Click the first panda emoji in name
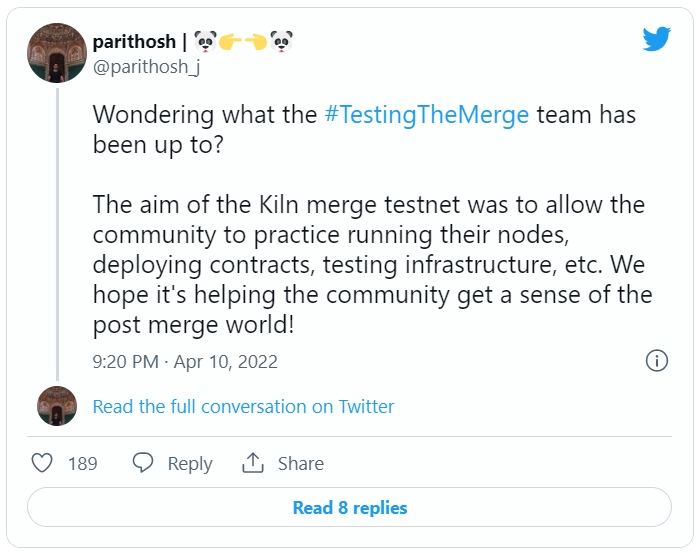 point(206,42)
